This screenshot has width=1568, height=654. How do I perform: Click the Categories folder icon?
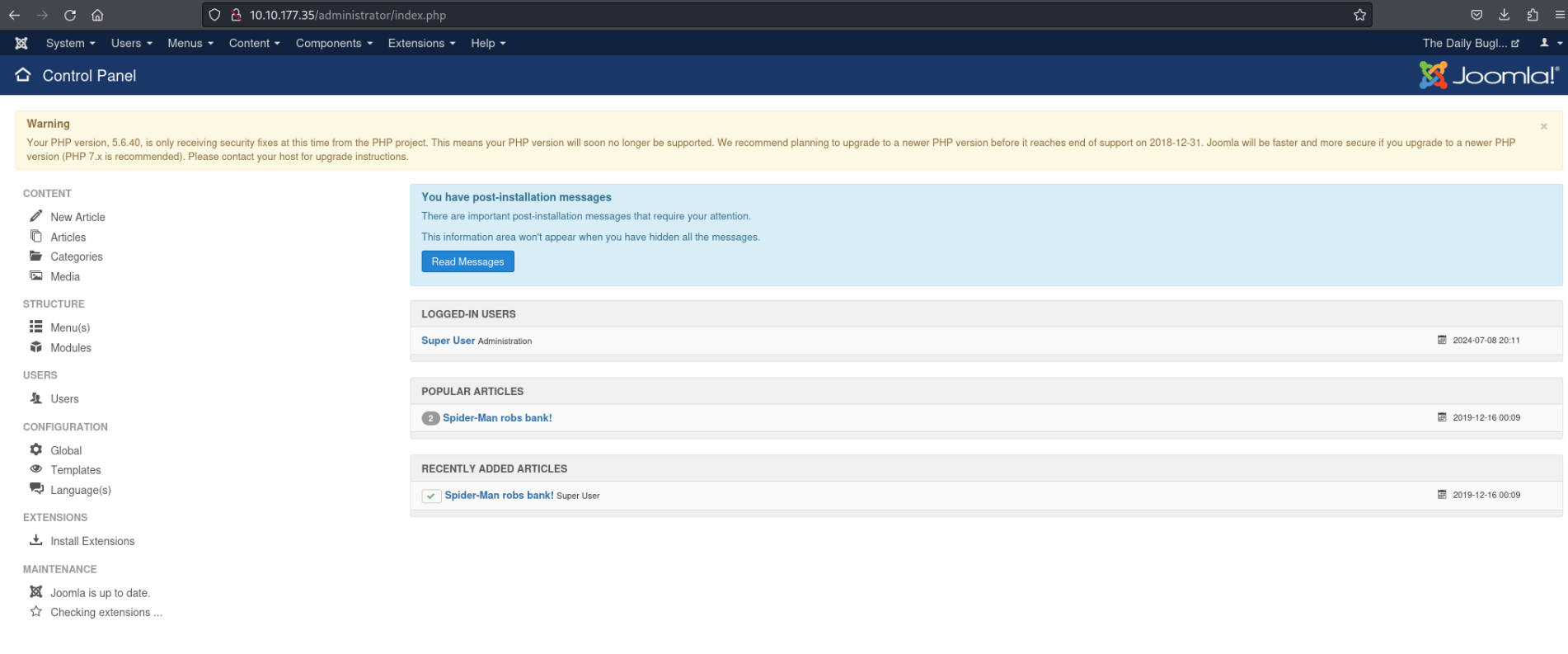[36, 256]
